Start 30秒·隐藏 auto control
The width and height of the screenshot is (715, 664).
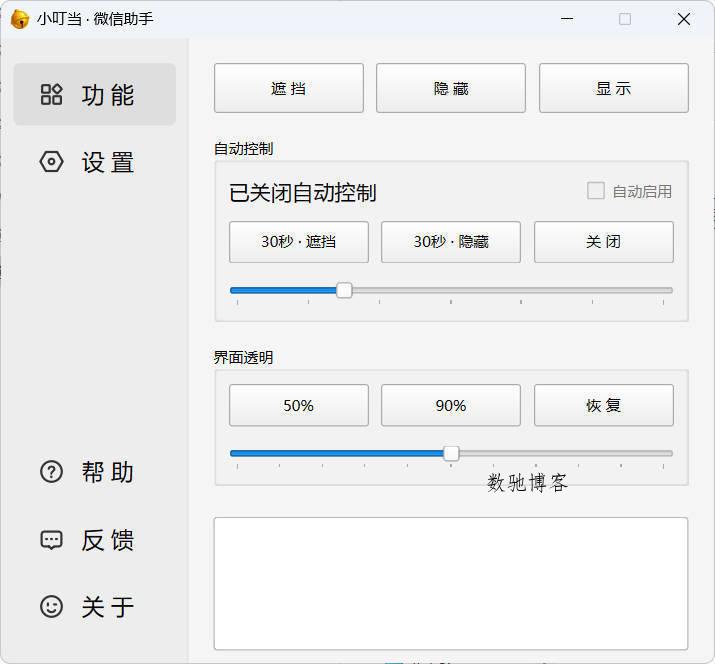coord(451,242)
